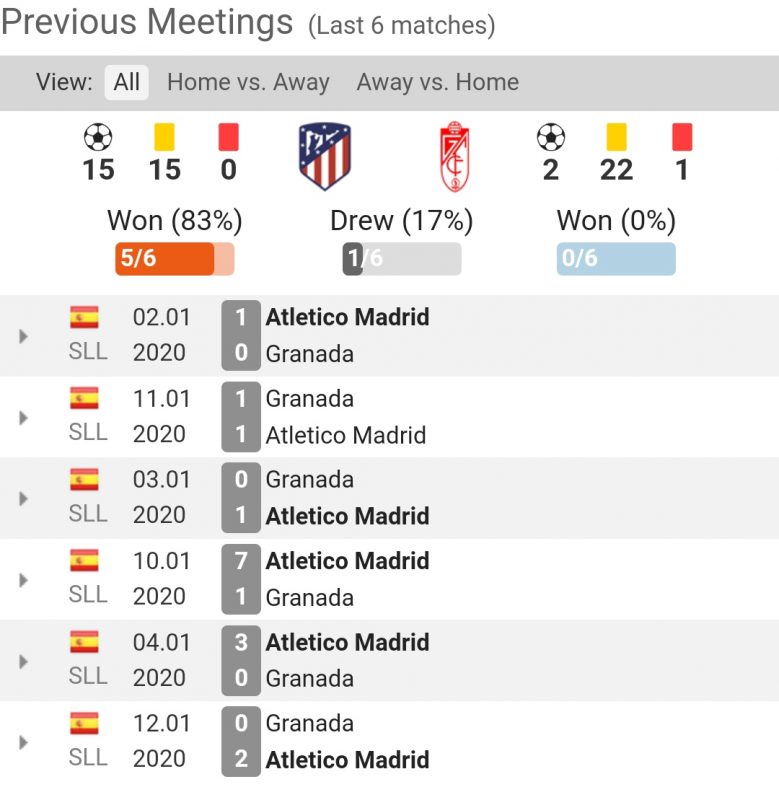This screenshot has width=779, height=800.
Task: Switch to Away vs. Home view
Action: pos(437,82)
